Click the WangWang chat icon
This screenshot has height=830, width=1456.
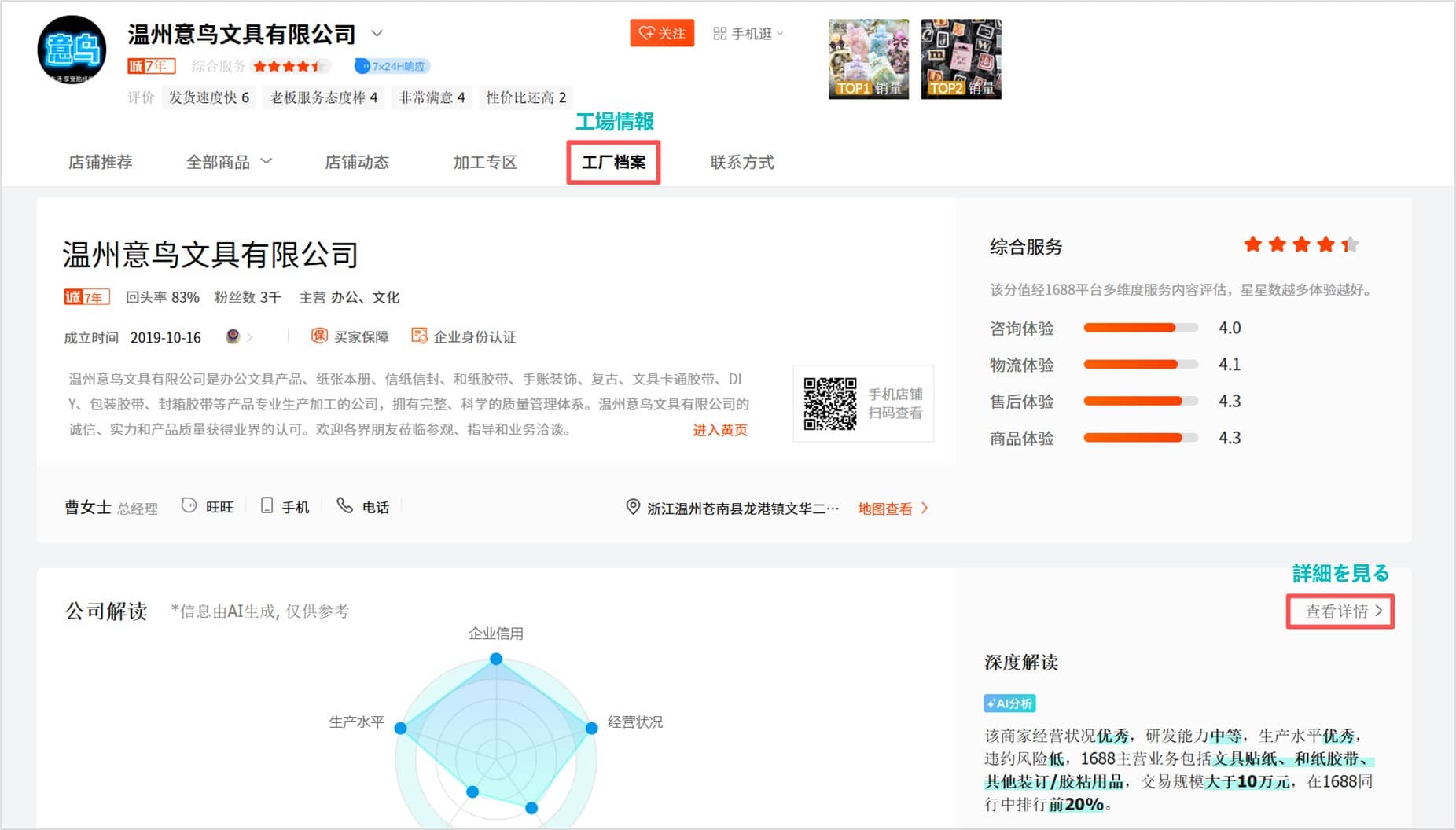[x=189, y=506]
